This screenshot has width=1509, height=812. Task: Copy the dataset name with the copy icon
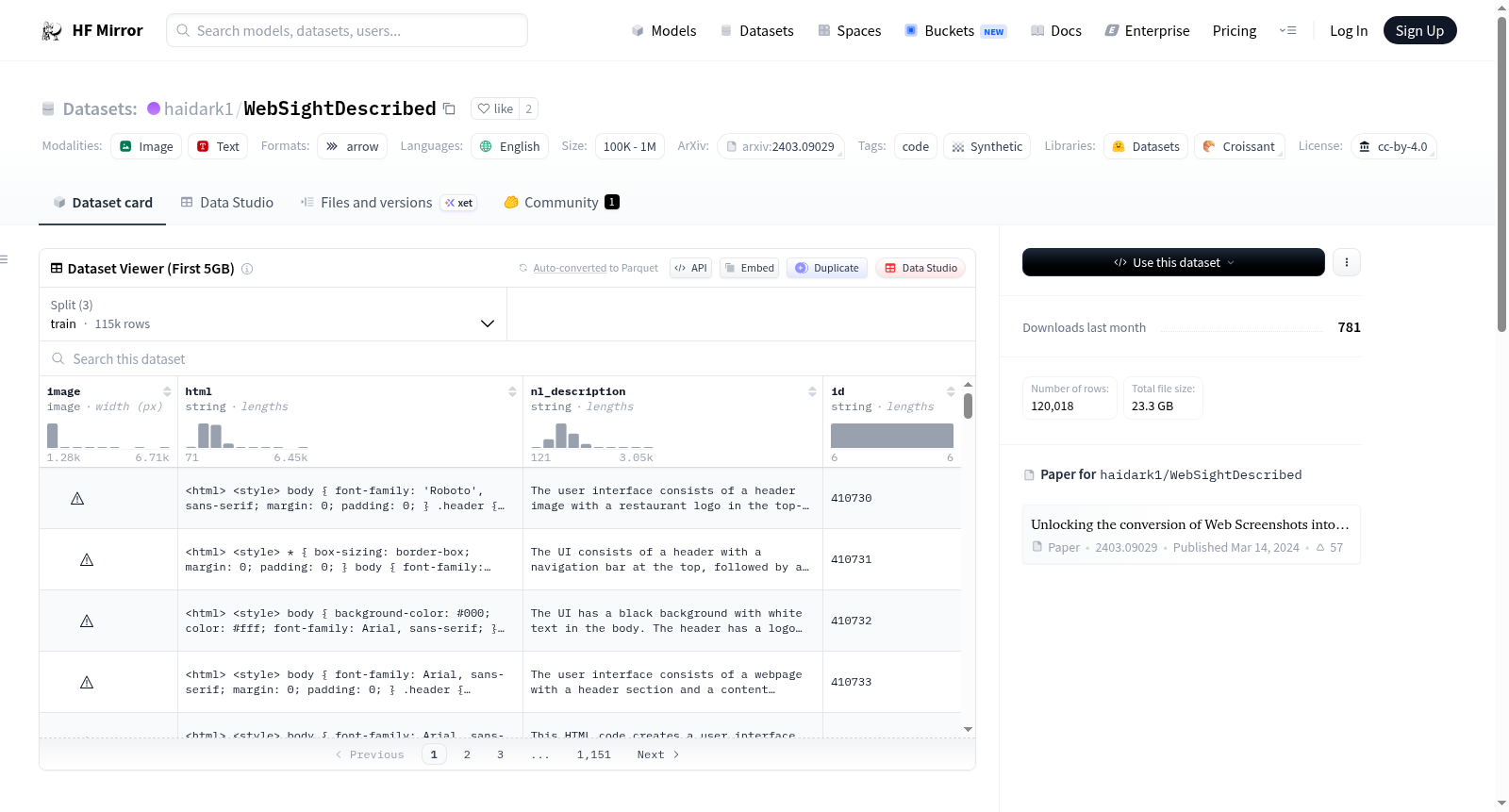coord(450,109)
